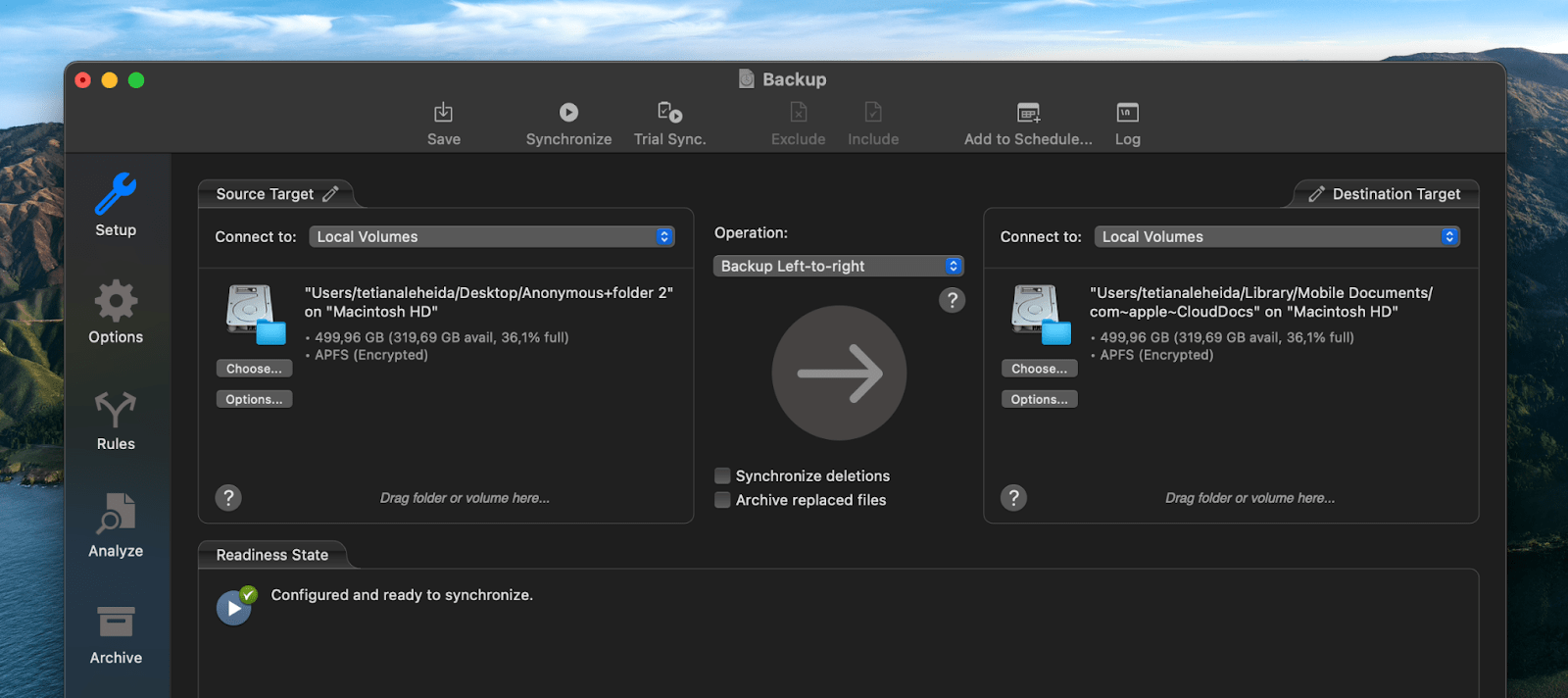Click Choose... button in destination panel
Image resolution: width=1568 pixels, height=698 pixels.
click(x=1039, y=369)
